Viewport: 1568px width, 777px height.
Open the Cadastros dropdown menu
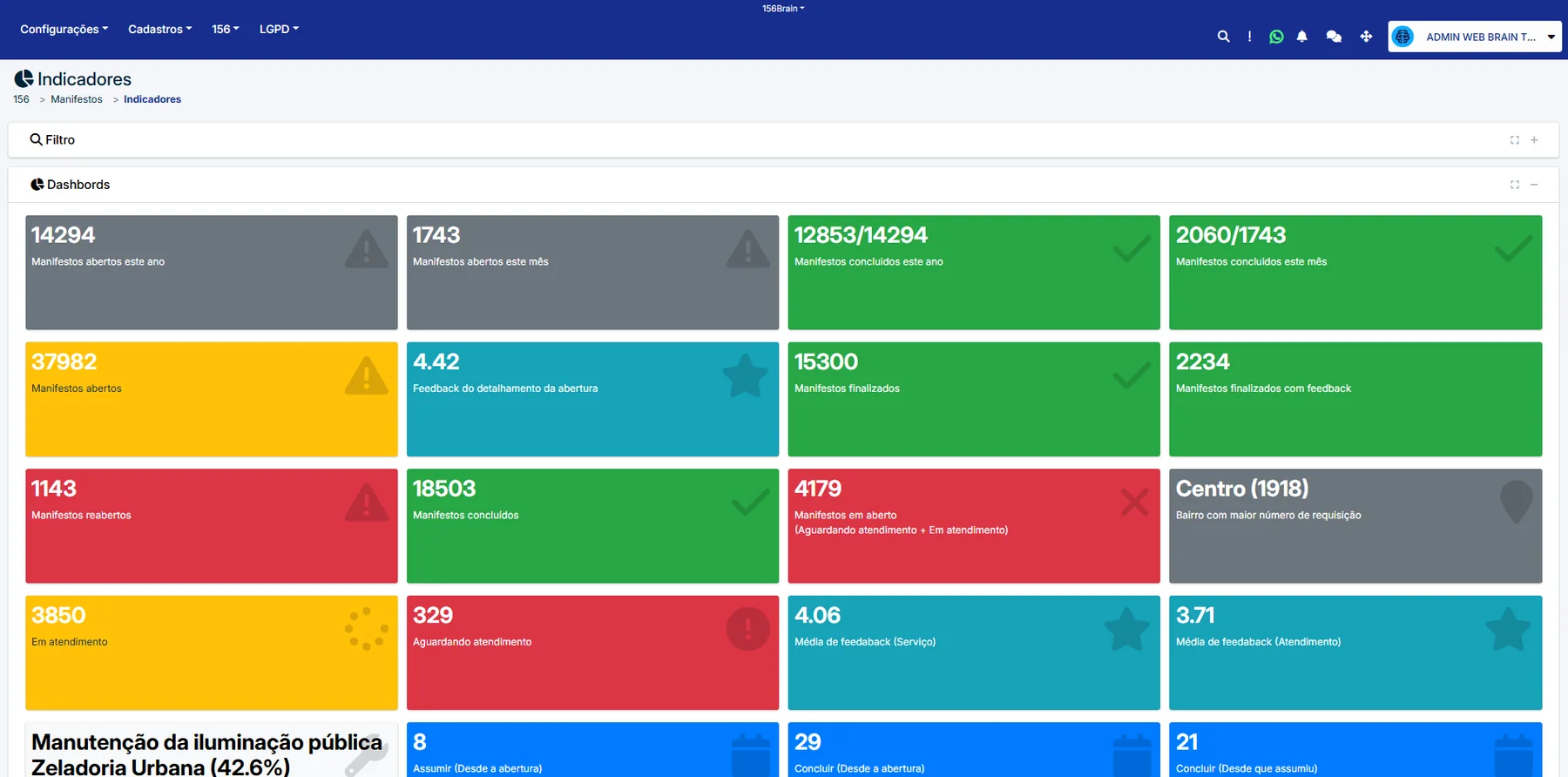tap(160, 29)
